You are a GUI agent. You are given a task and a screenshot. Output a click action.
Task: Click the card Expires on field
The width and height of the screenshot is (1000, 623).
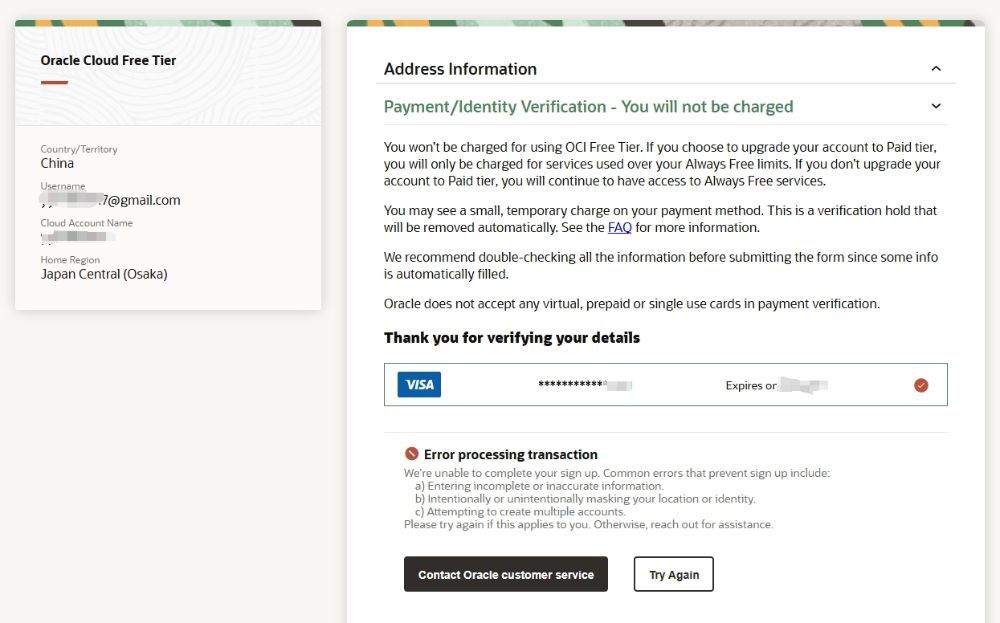[x=775, y=385]
